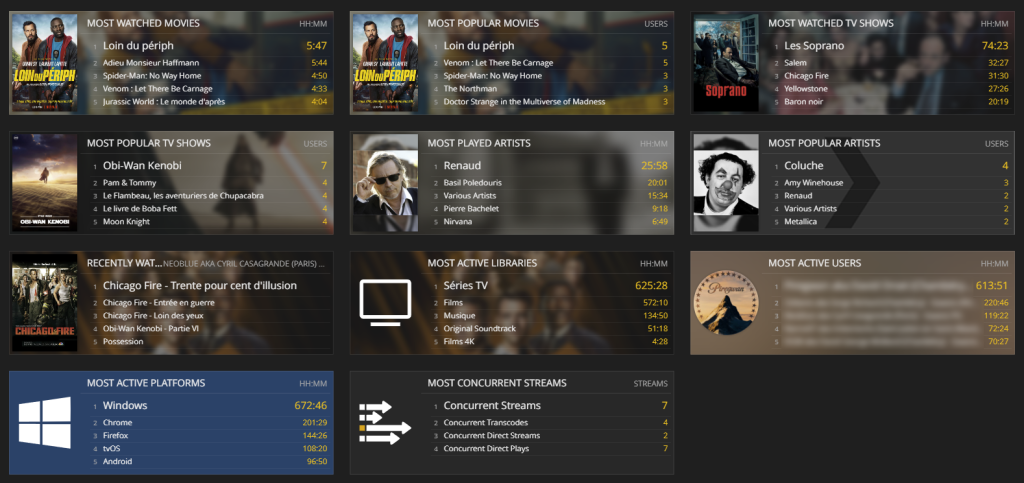
Task: Select Le livre de Boba Fett
Action: pyautogui.click(x=140, y=209)
